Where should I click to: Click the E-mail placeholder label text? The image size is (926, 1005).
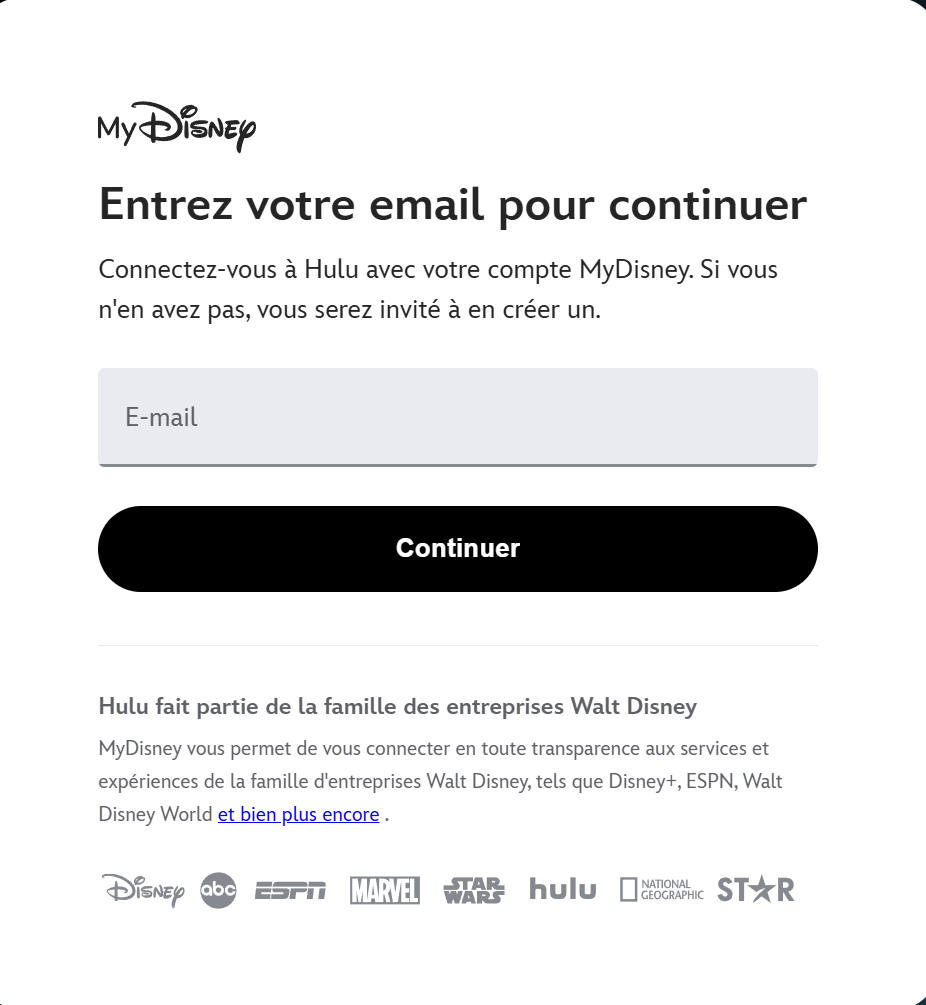pos(161,417)
